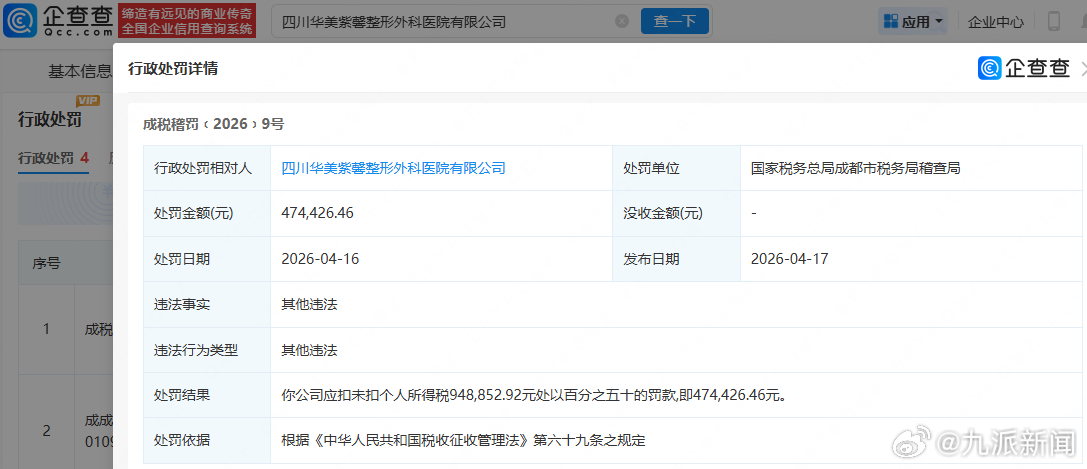Click row number 1 in background table

click(46, 328)
